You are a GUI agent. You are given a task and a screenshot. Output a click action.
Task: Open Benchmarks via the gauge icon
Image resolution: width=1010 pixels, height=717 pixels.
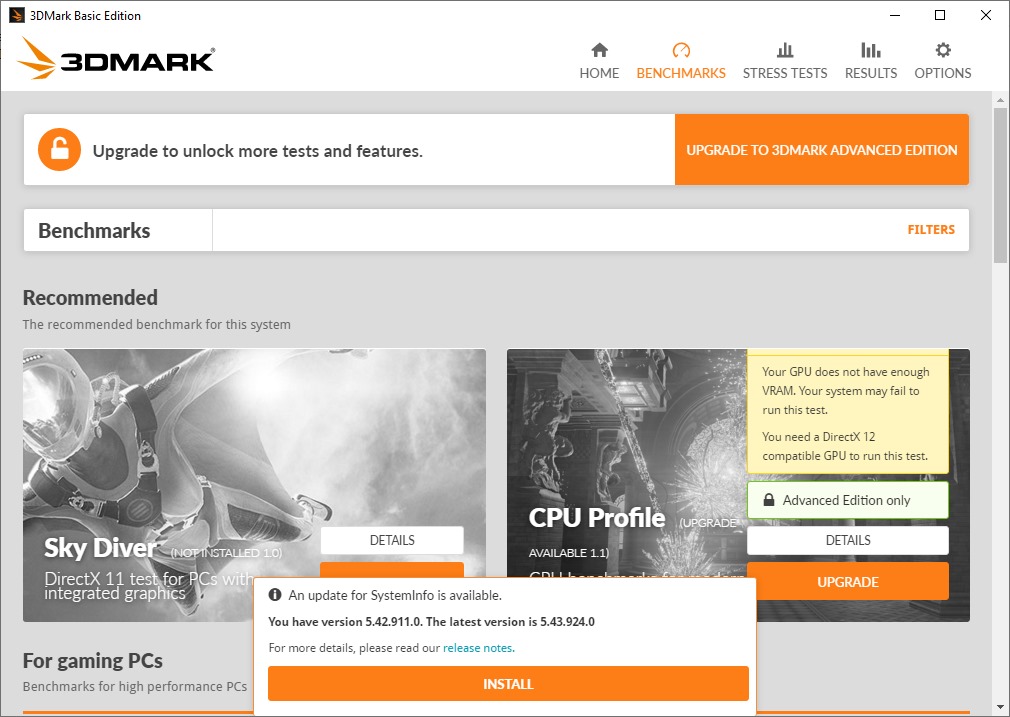681,50
